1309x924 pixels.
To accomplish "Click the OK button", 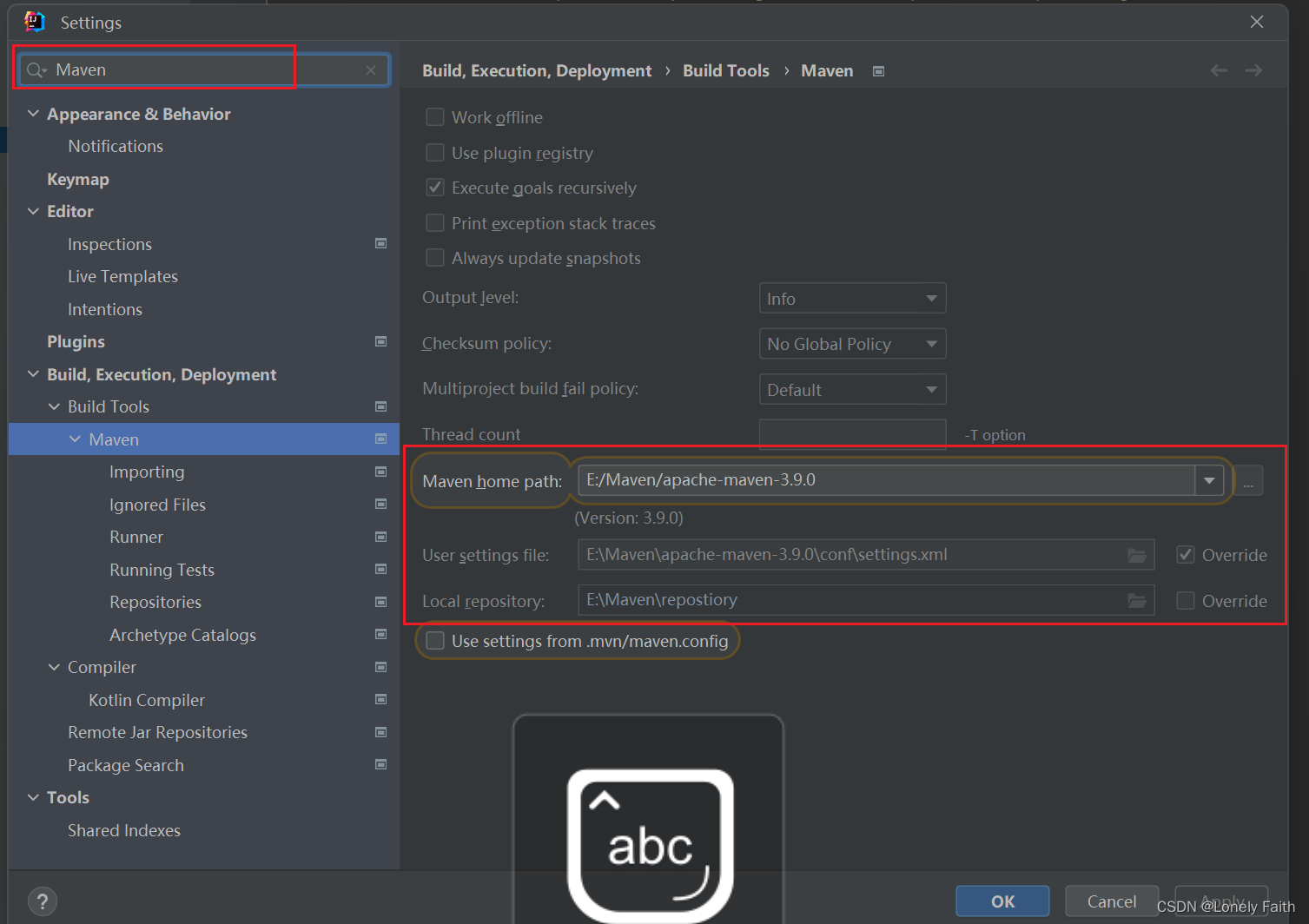I will click(1002, 901).
